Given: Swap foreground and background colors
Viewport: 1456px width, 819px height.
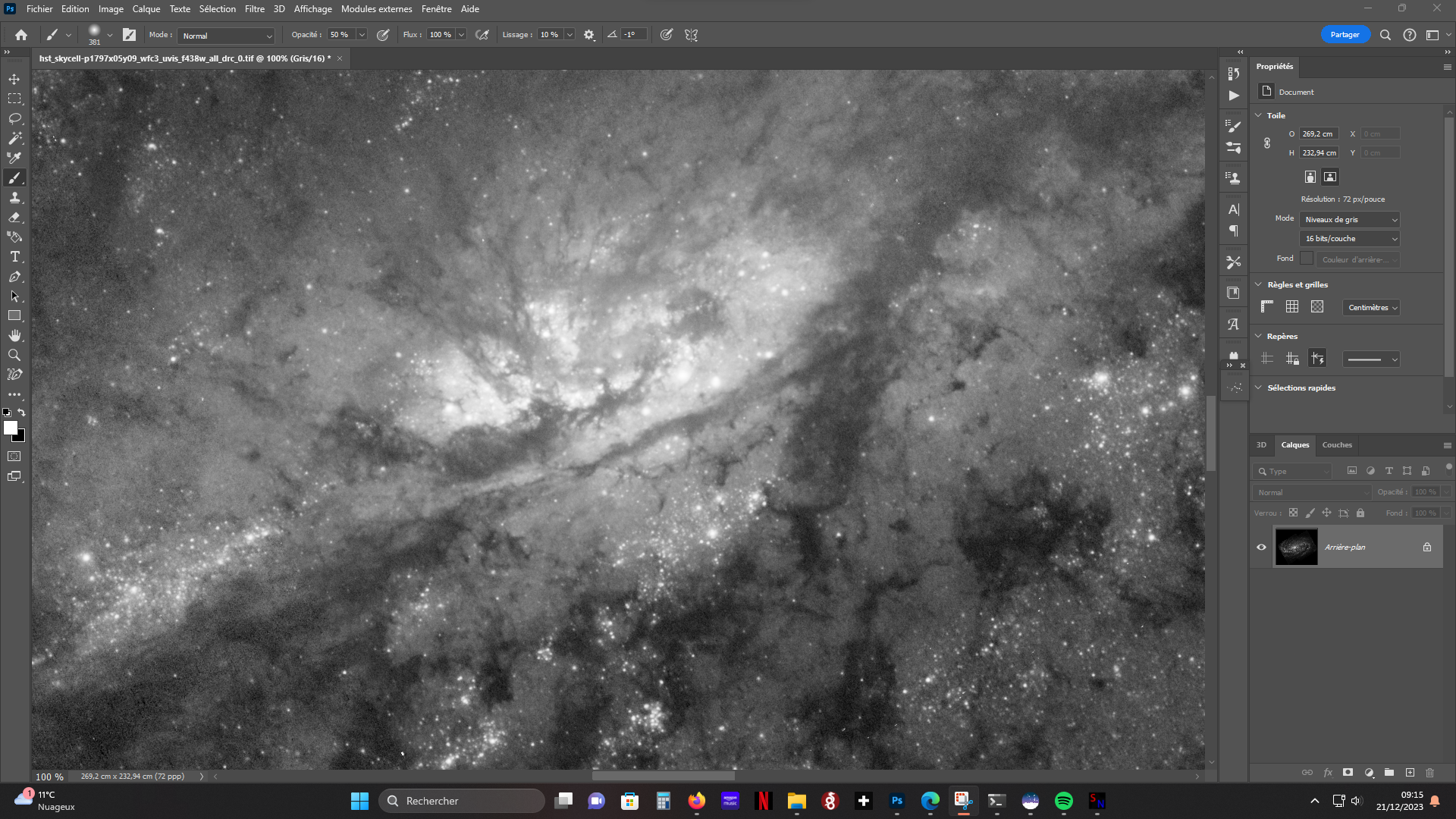Looking at the screenshot, I should pyautogui.click(x=21, y=413).
